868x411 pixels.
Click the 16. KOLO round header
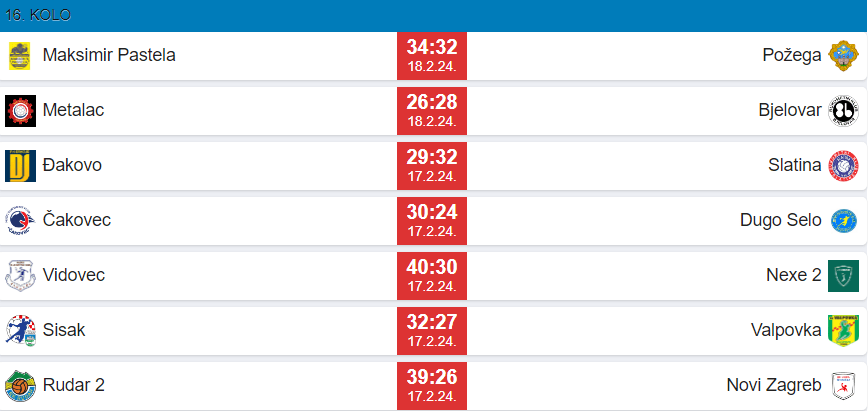pos(37,15)
